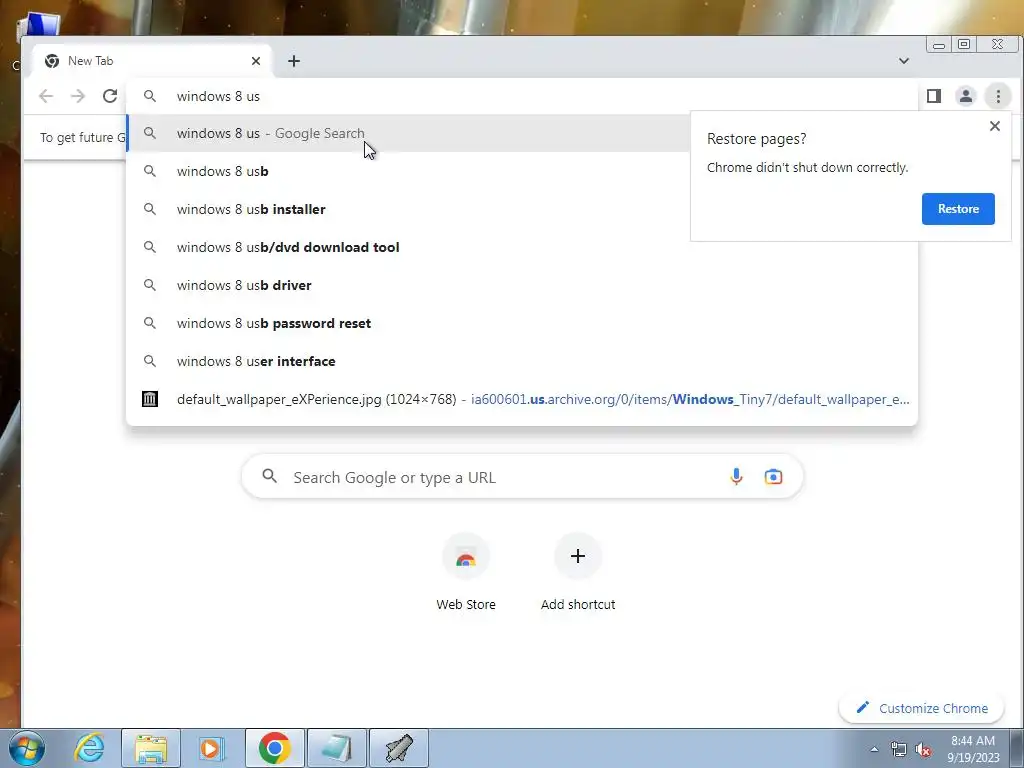Click the Restore button in the popup
This screenshot has height=768, width=1024.
(x=958, y=209)
